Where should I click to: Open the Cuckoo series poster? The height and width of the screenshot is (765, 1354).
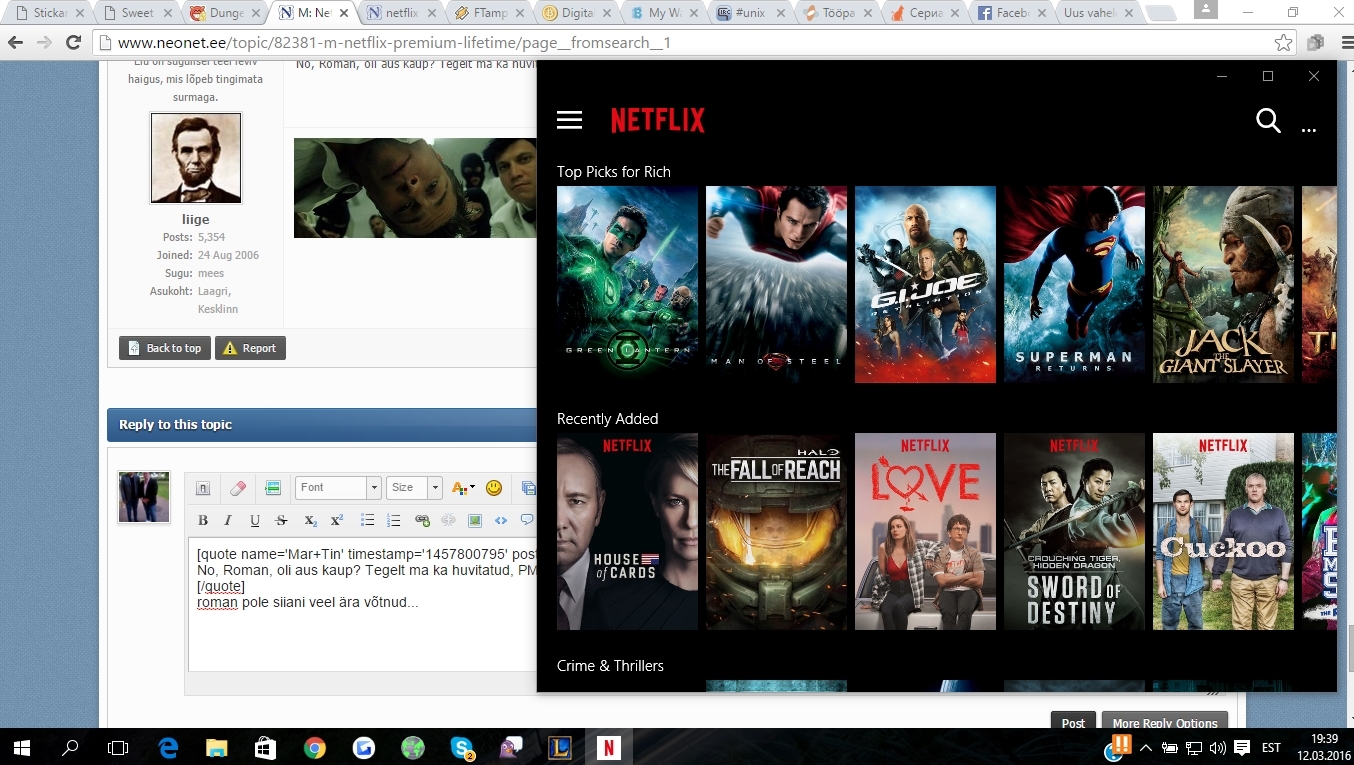pos(1223,531)
